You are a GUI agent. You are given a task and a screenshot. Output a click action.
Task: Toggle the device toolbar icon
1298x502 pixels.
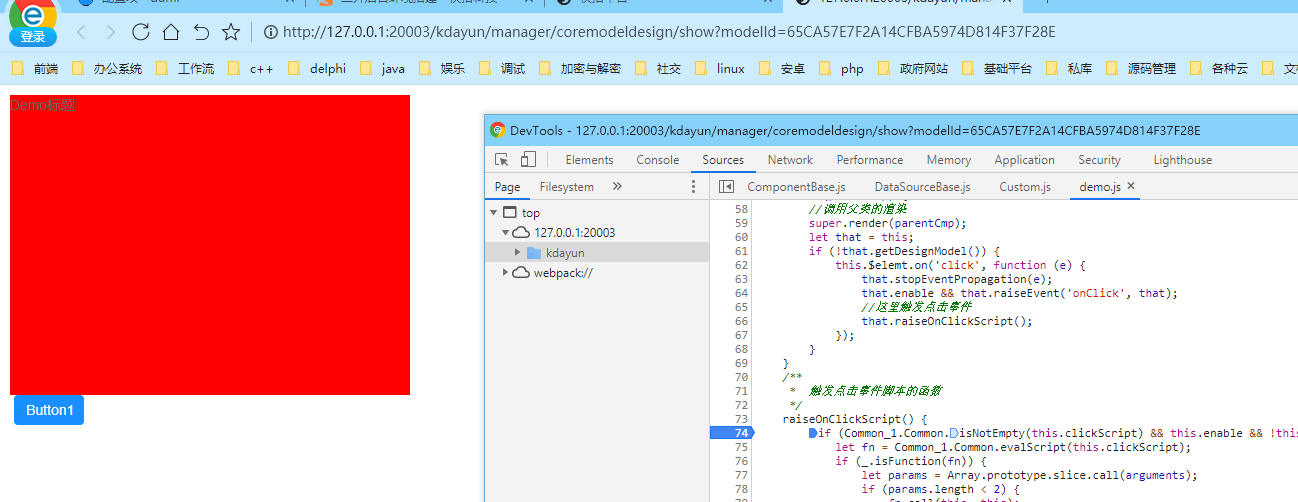(x=528, y=160)
